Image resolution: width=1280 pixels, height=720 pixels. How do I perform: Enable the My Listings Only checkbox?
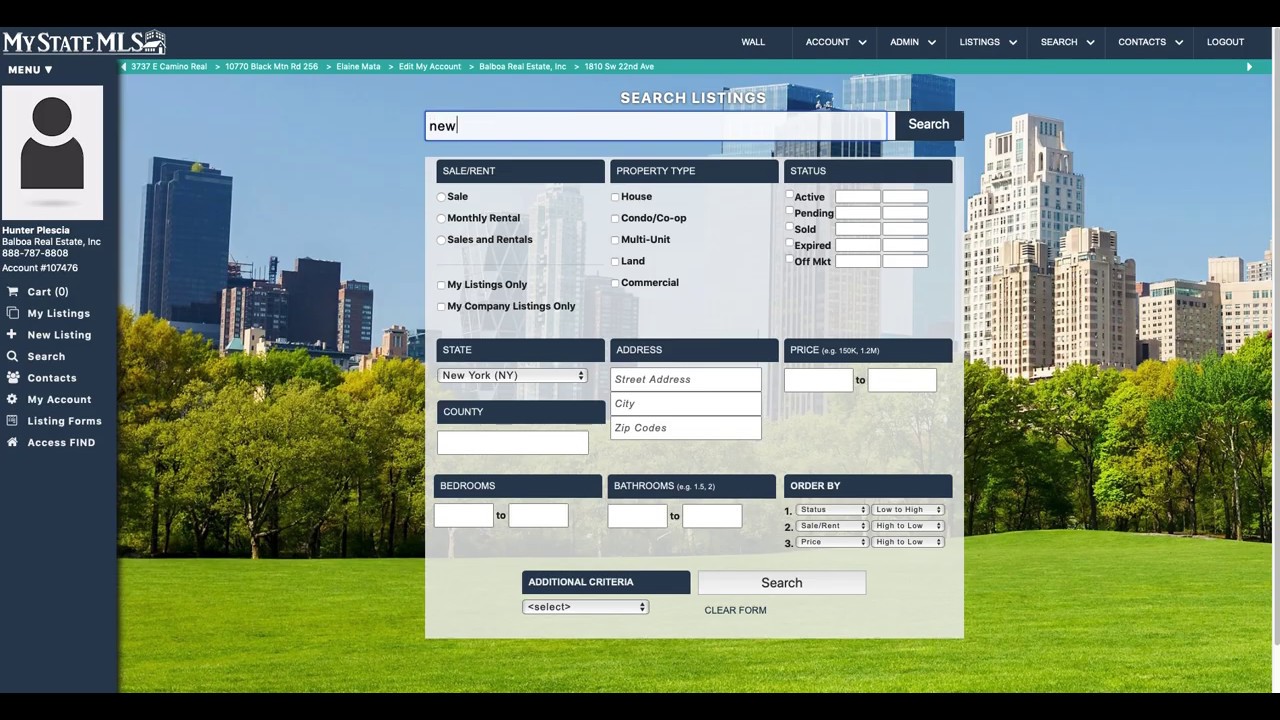click(x=441, y=285)
